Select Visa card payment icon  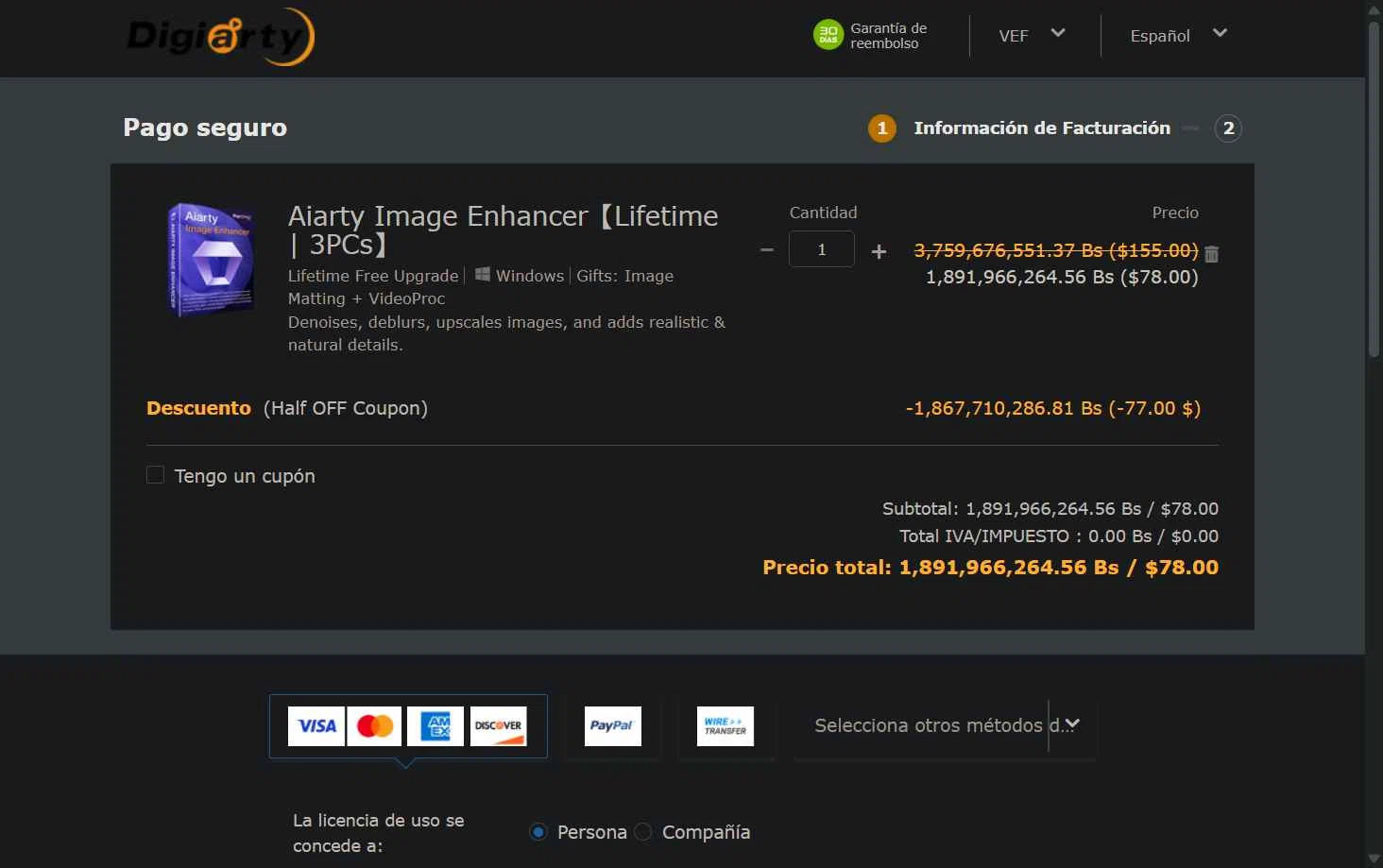click(316, 726)
